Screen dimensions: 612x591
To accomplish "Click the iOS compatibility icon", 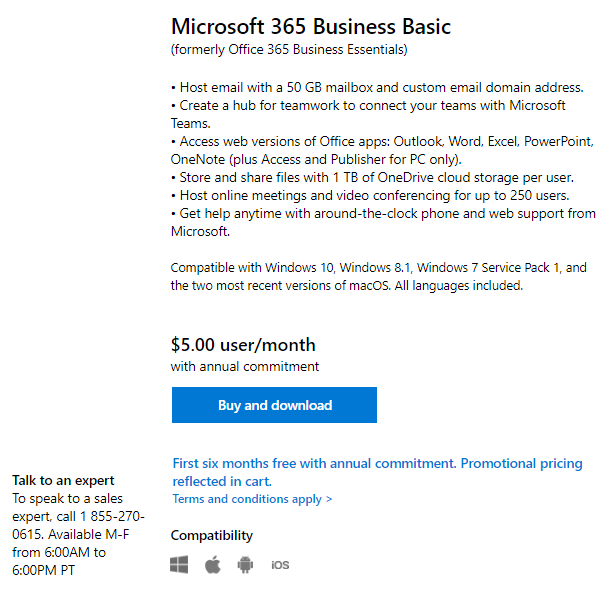I will pos(280,565).
